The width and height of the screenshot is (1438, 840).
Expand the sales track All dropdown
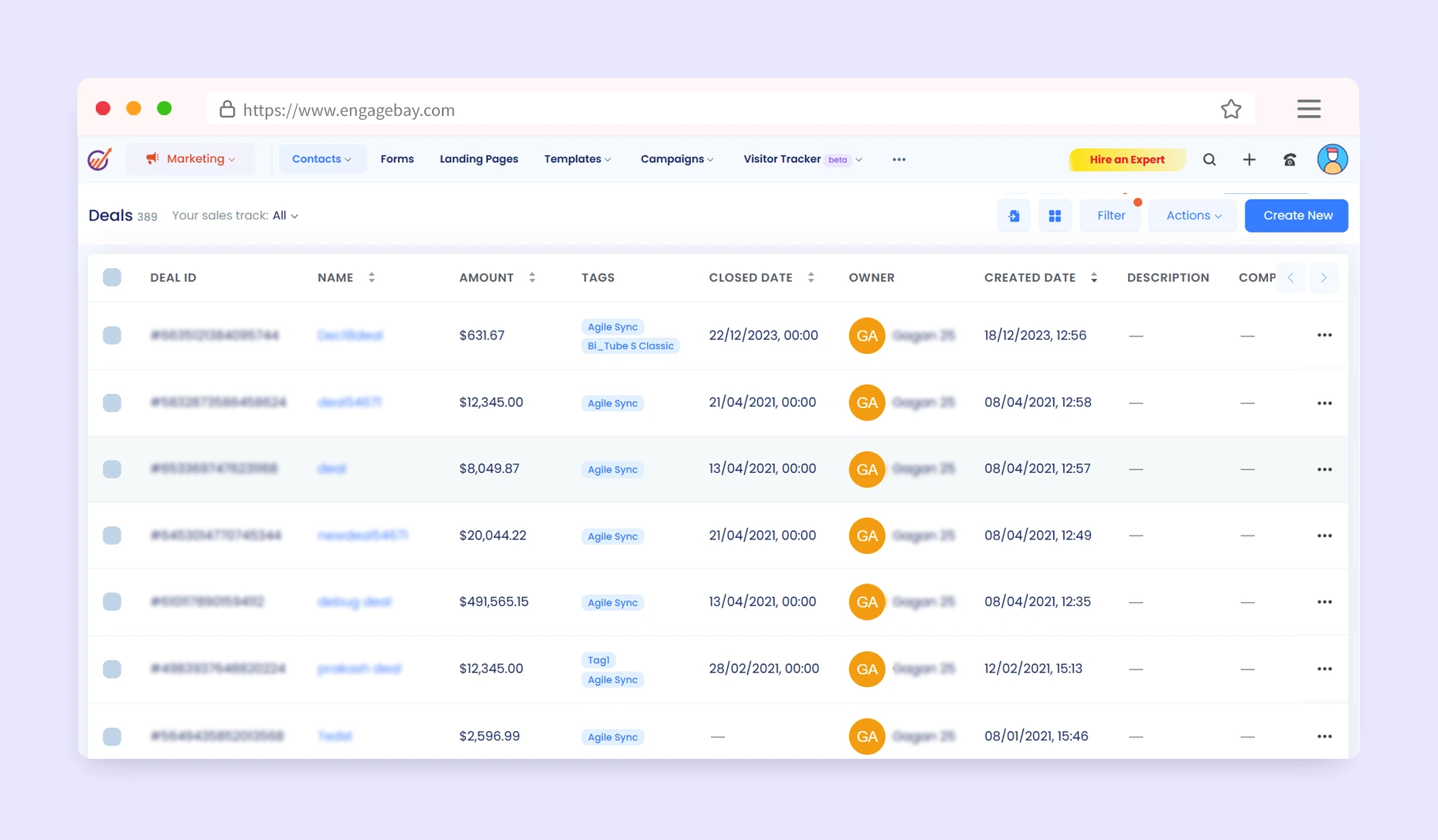[285, 216]
